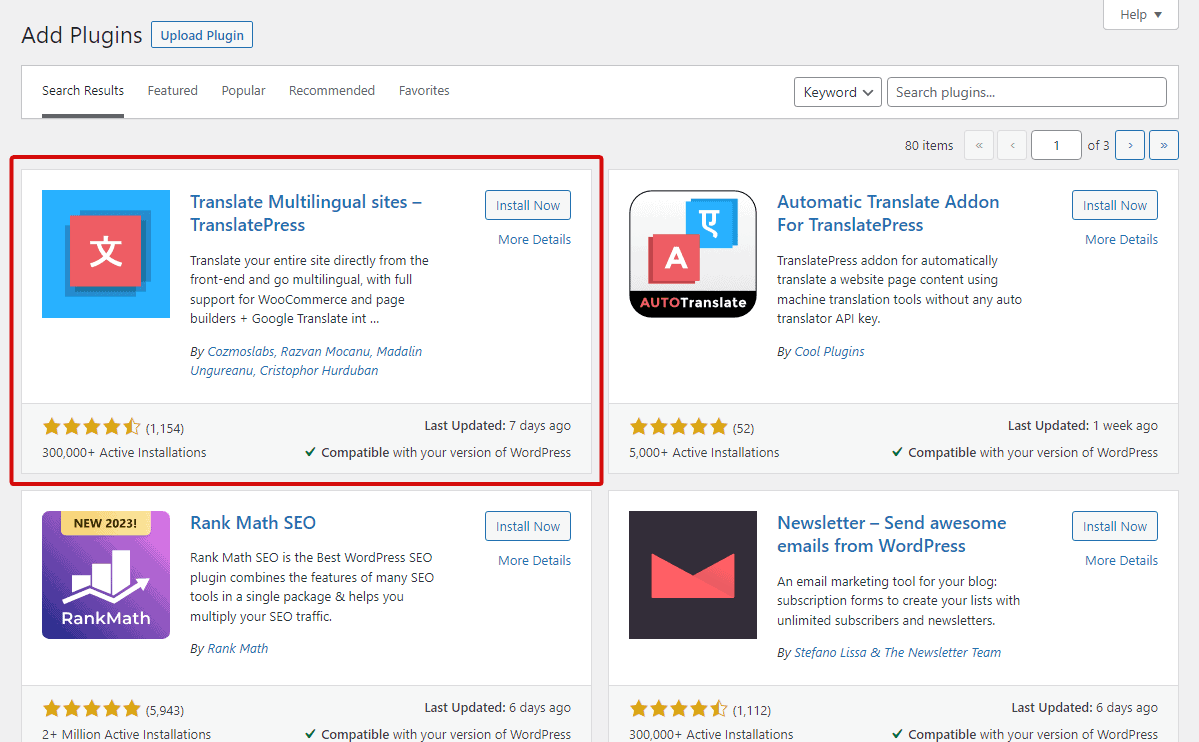The image size is (1199, 742).
Task: Go to next page of results
Action: [x=1129, y=145]
